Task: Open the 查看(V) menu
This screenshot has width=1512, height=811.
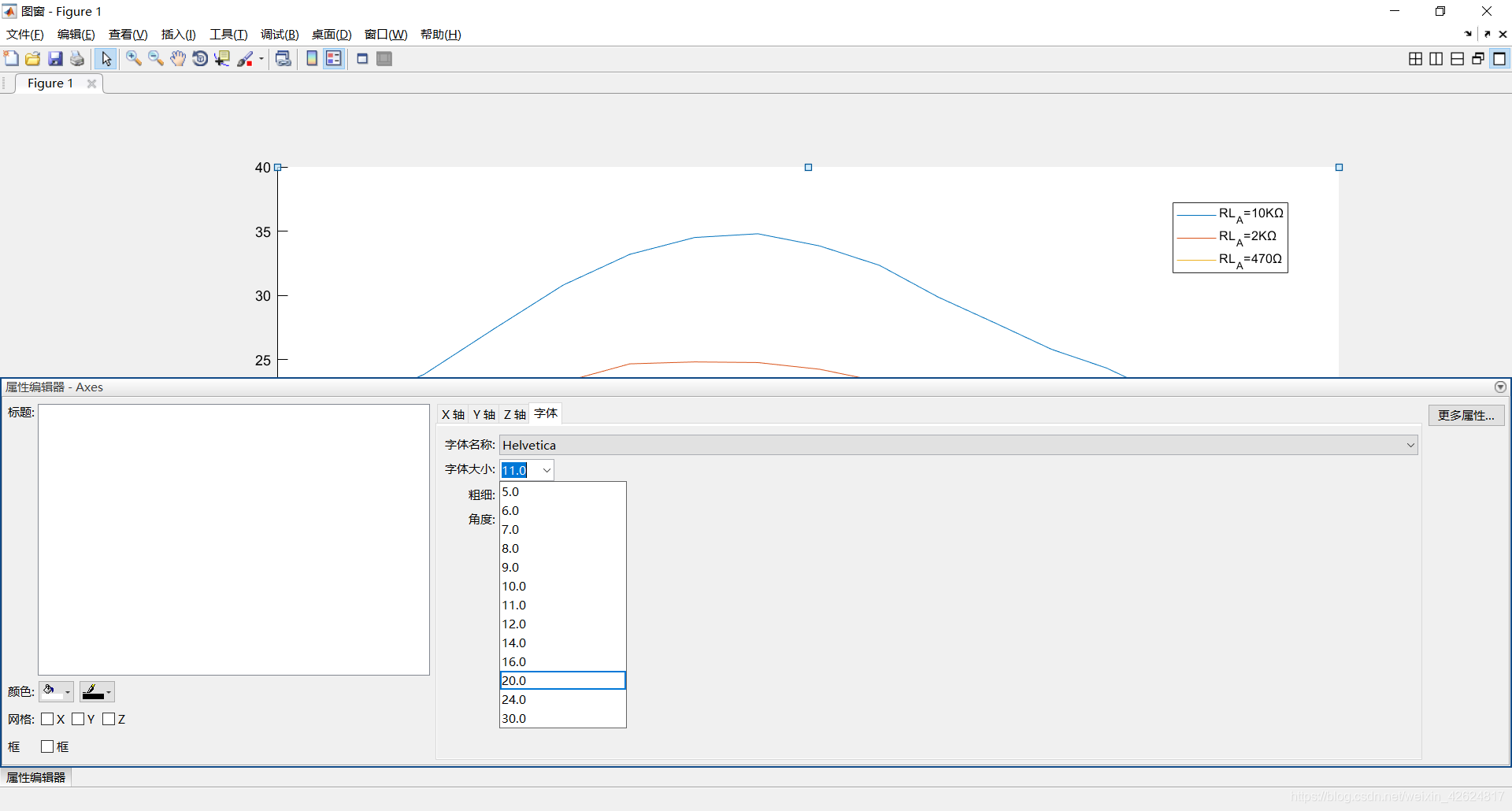Action: pos(128,35)
